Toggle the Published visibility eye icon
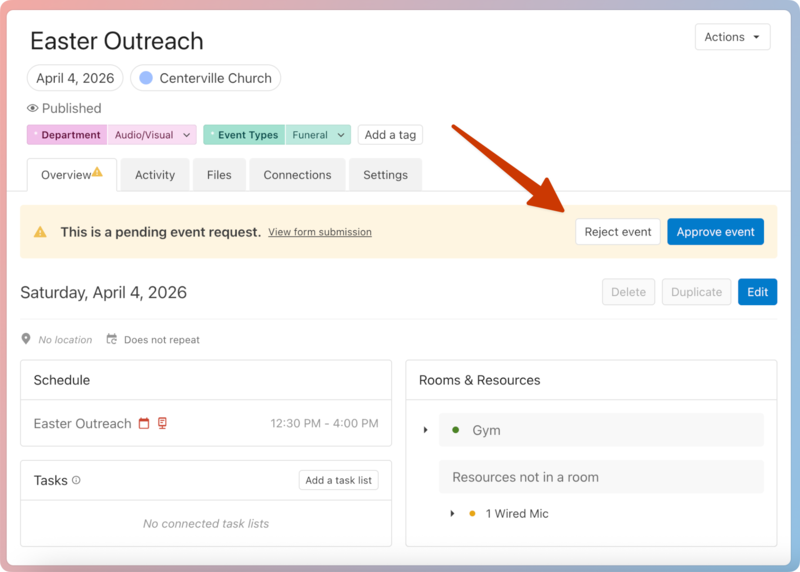The width and height of the screenshot is (800, 572). coord(33,108)
